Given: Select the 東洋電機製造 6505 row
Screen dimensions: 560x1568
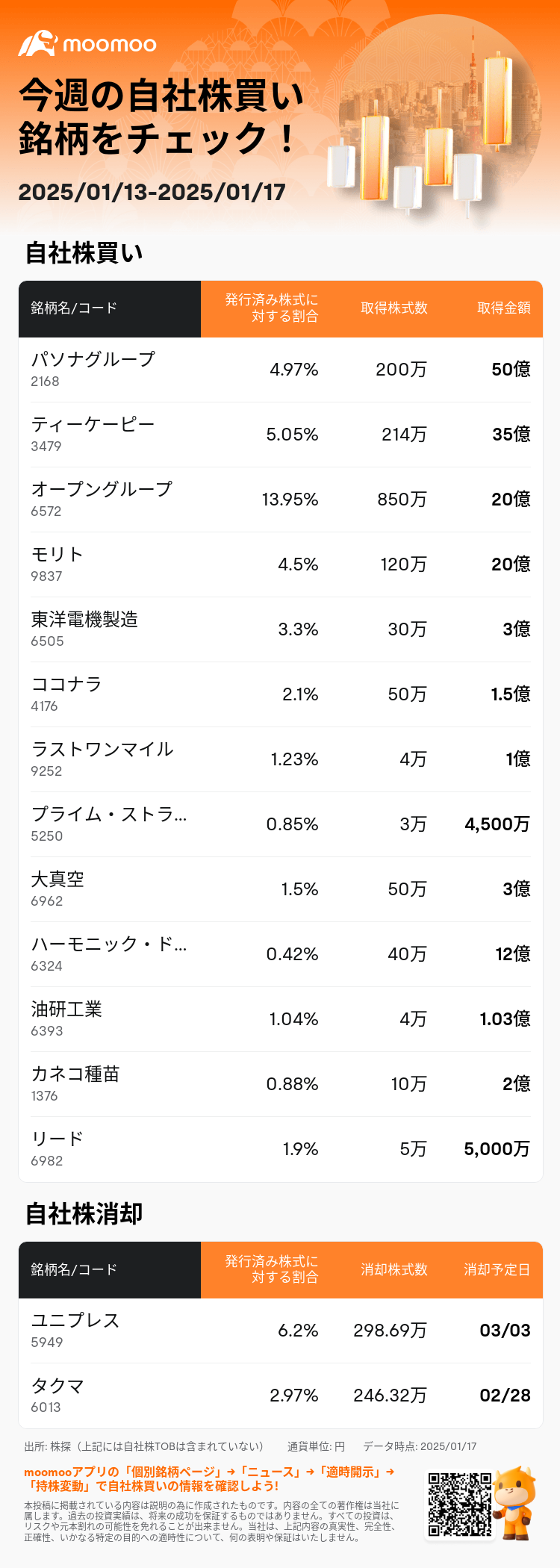Looking at the screenshot, I should click(x=281, y=629).
